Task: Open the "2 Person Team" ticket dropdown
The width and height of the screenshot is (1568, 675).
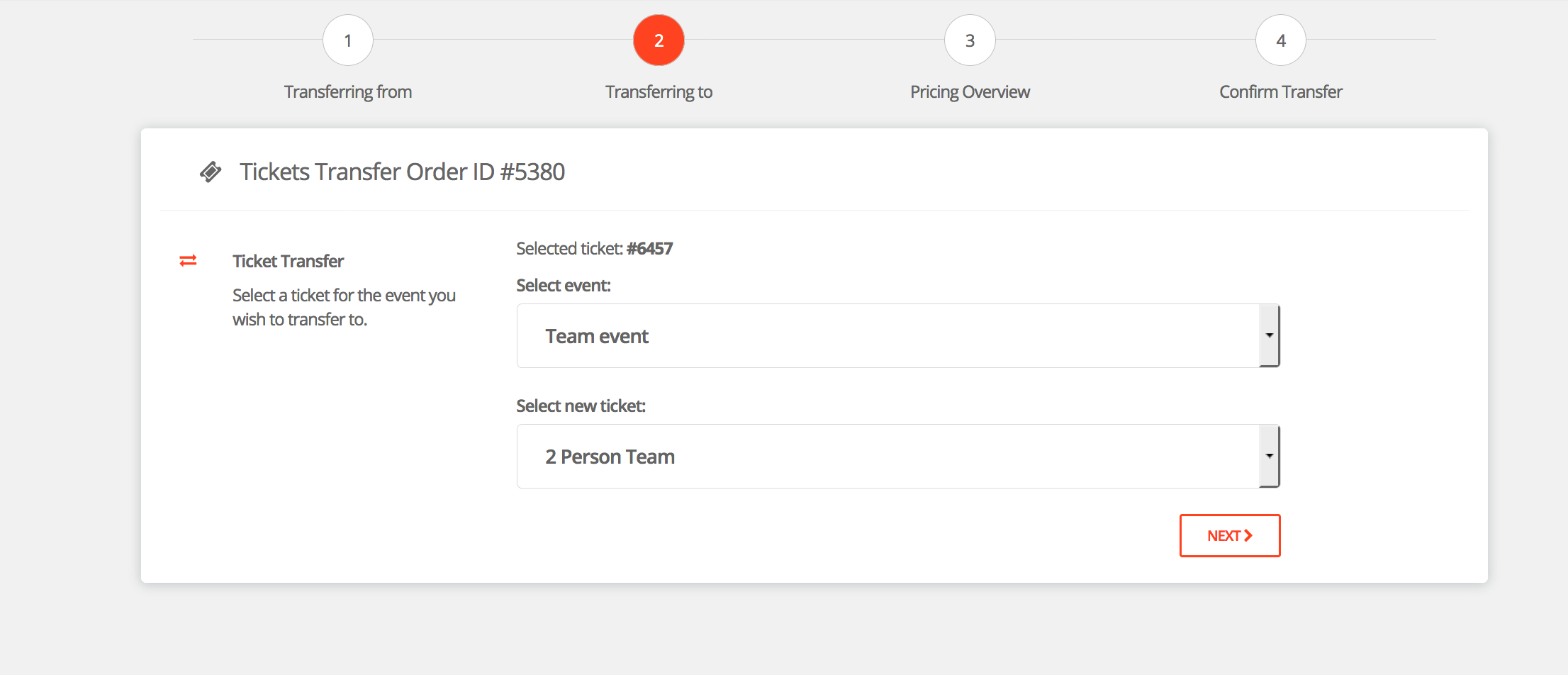Action: tap(886, 457)
